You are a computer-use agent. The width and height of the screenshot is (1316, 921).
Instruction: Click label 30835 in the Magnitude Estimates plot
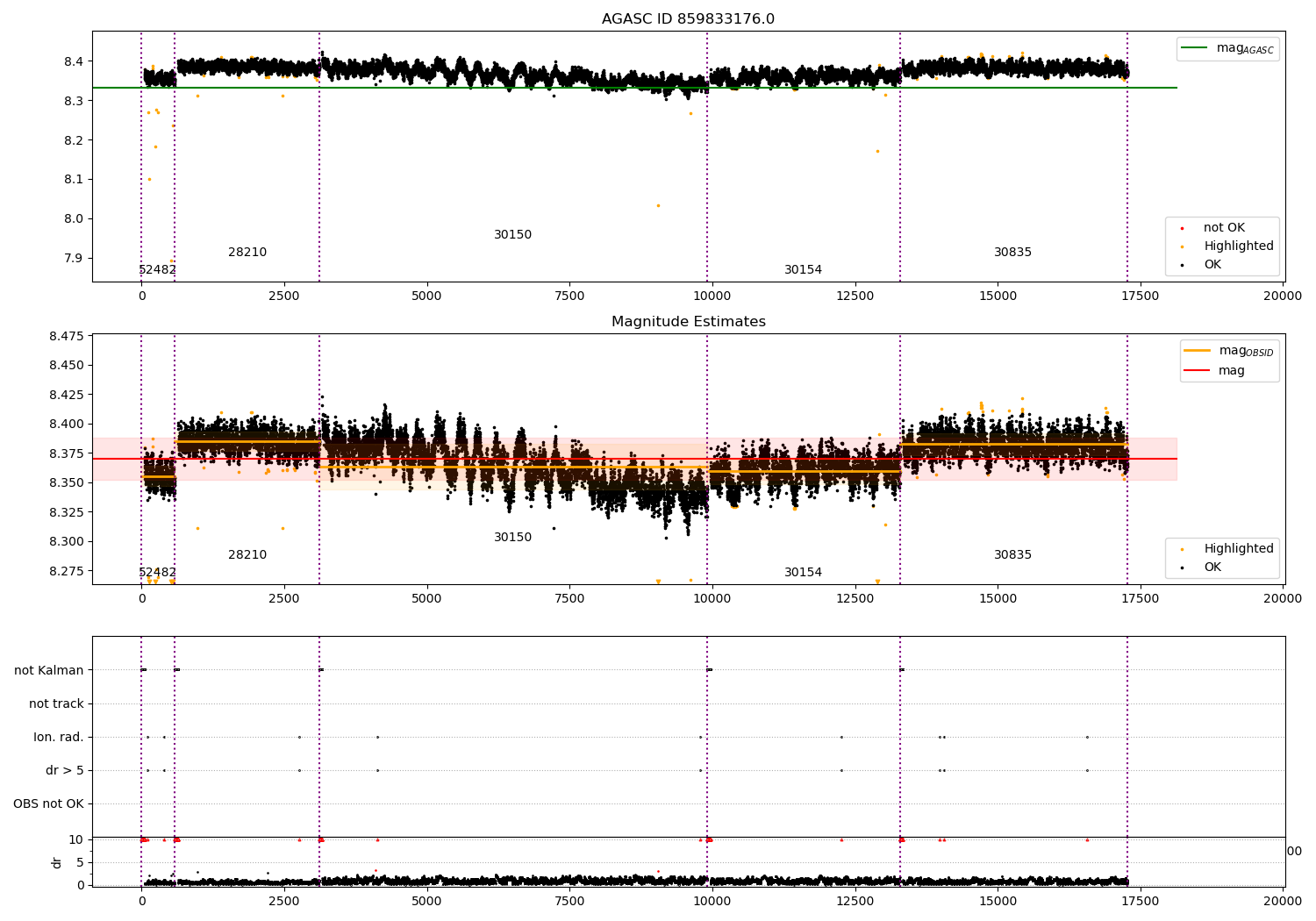[x=1013, y=555]
